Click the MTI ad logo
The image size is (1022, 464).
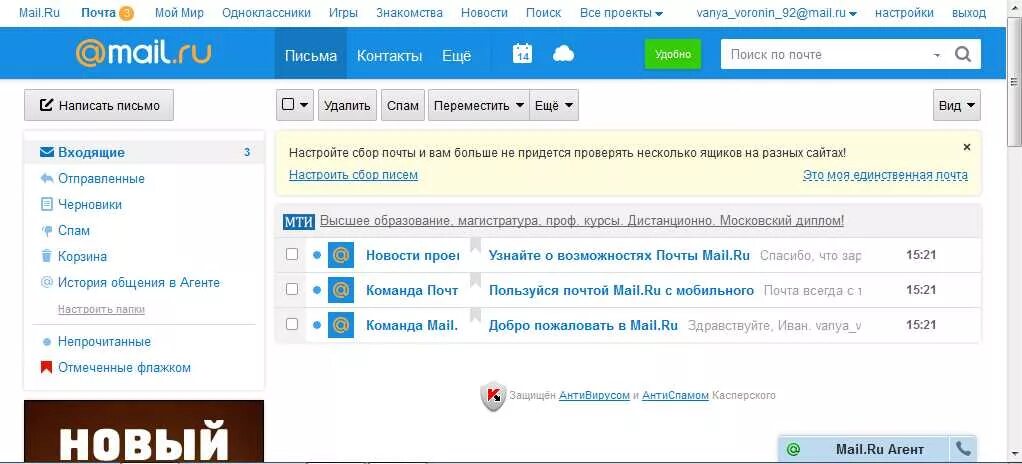pos(299,222)
